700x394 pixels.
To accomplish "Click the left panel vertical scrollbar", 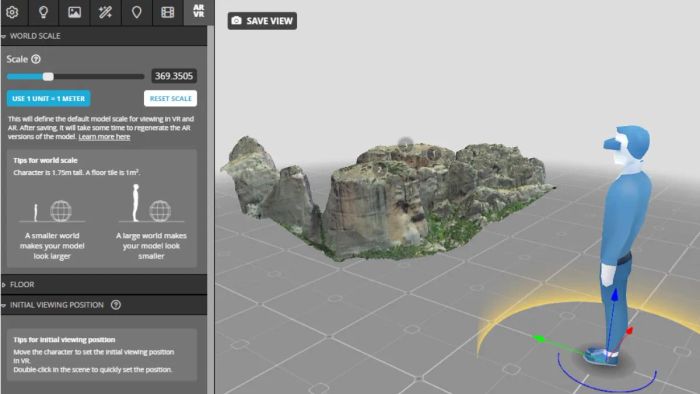I will click(211, 210).
